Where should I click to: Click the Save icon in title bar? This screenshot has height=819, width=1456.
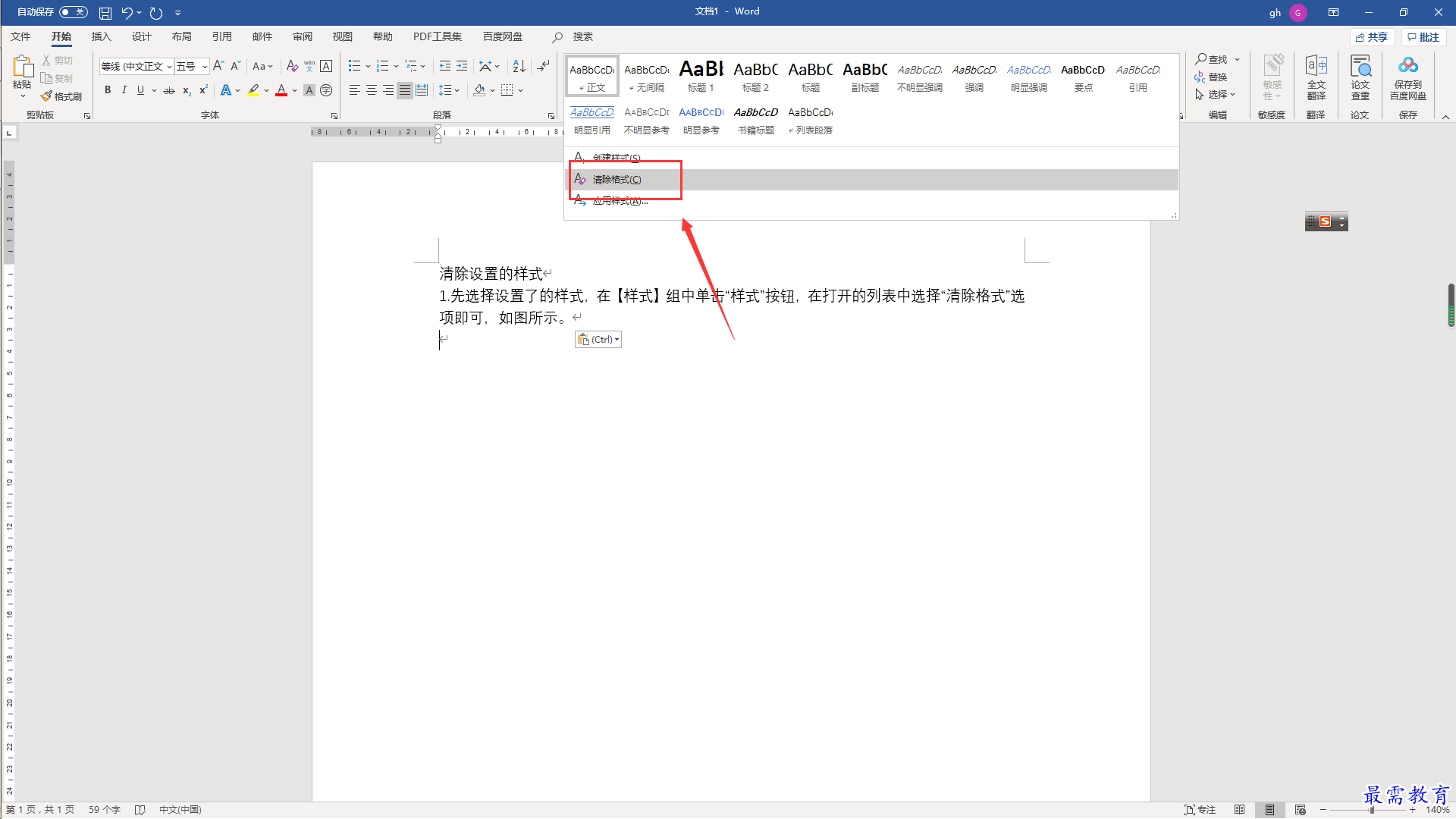[x=105, y=13]
